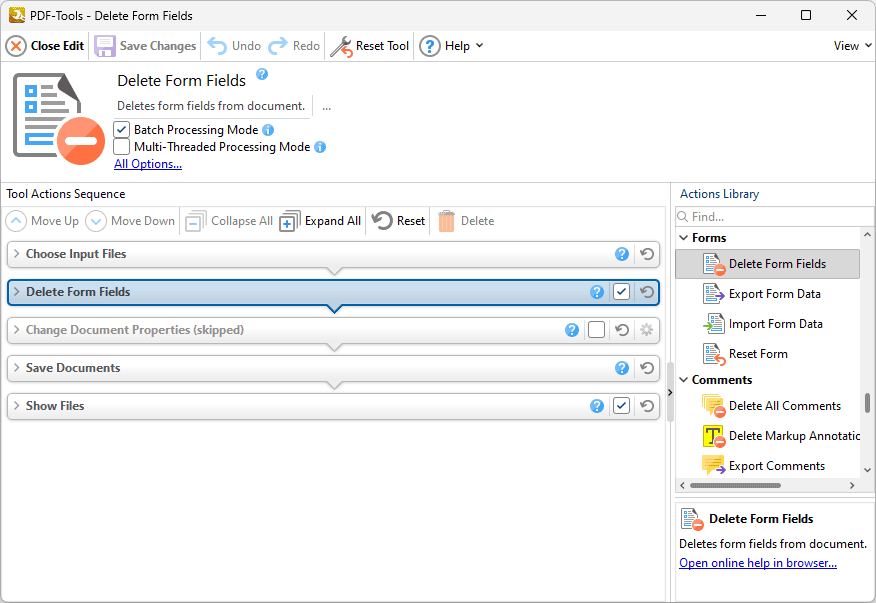Click the Actions Library Find field

(x=774, y=217)
